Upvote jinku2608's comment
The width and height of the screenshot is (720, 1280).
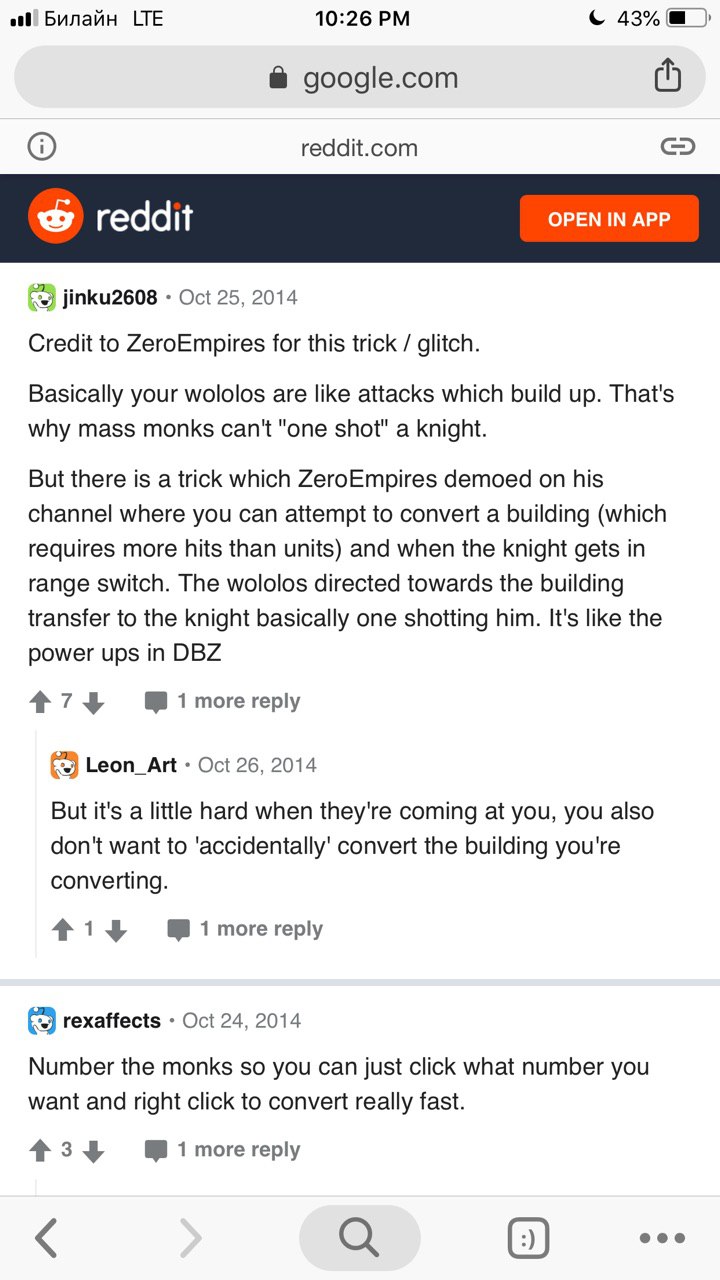click(40, 702)
